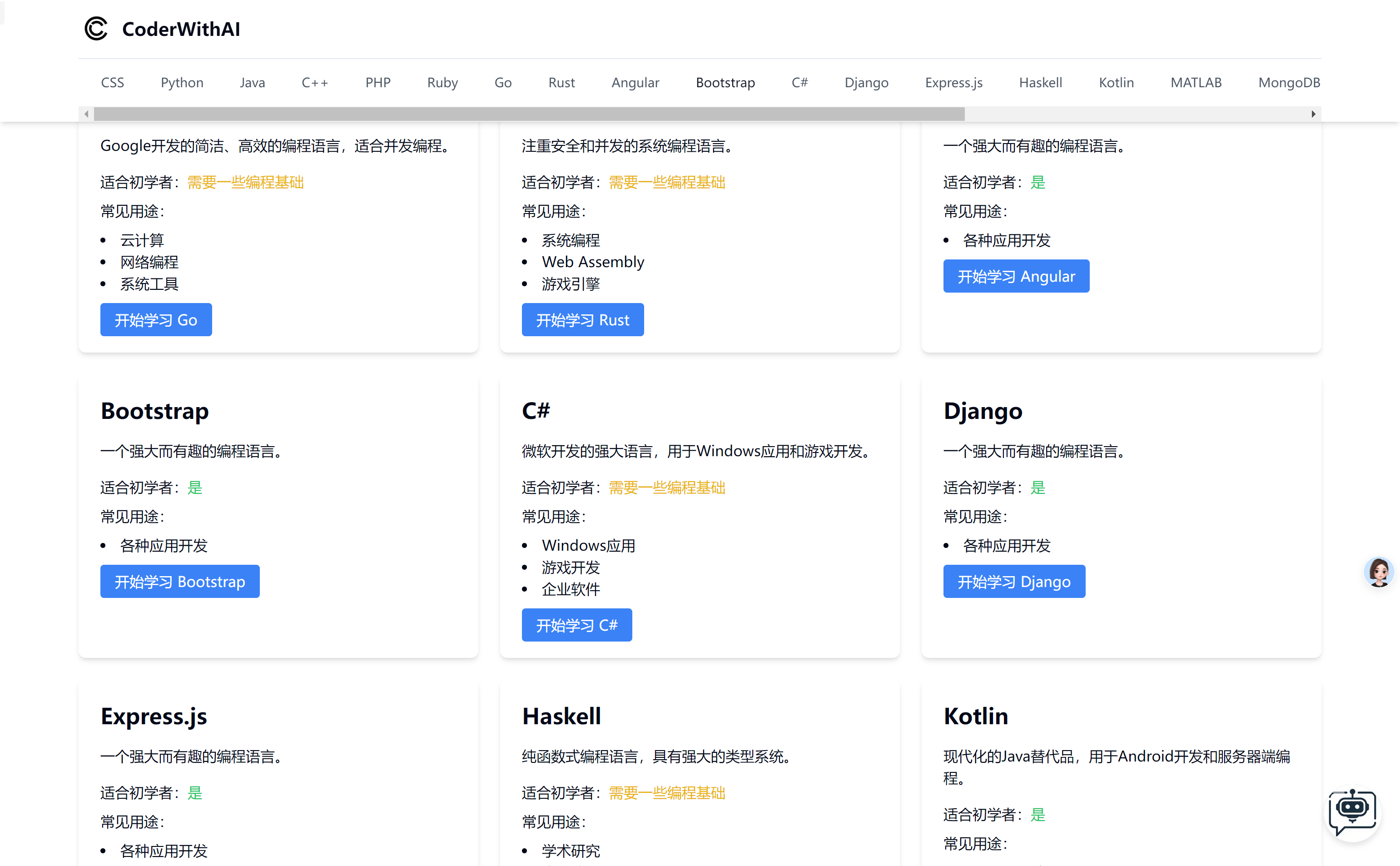Select the Angular nav tab
The width and height of the screenshot is (1400, 866).
(x=635, y=83)
